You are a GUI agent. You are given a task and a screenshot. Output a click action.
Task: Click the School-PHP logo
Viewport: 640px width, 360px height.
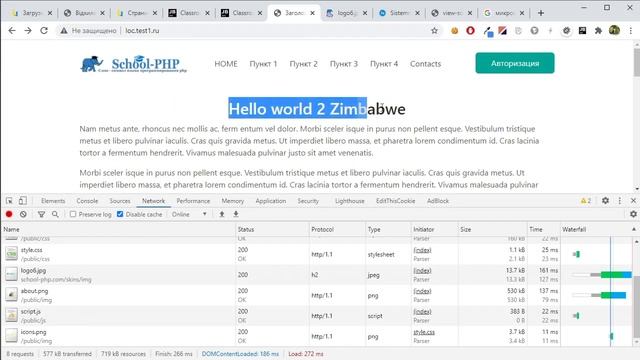(x=133, y=64)
